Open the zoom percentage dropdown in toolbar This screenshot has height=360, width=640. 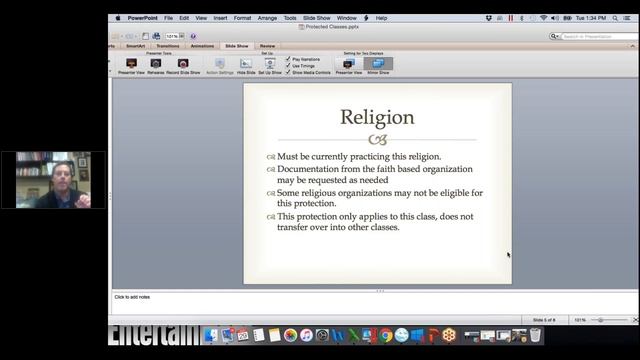(182, 36)
